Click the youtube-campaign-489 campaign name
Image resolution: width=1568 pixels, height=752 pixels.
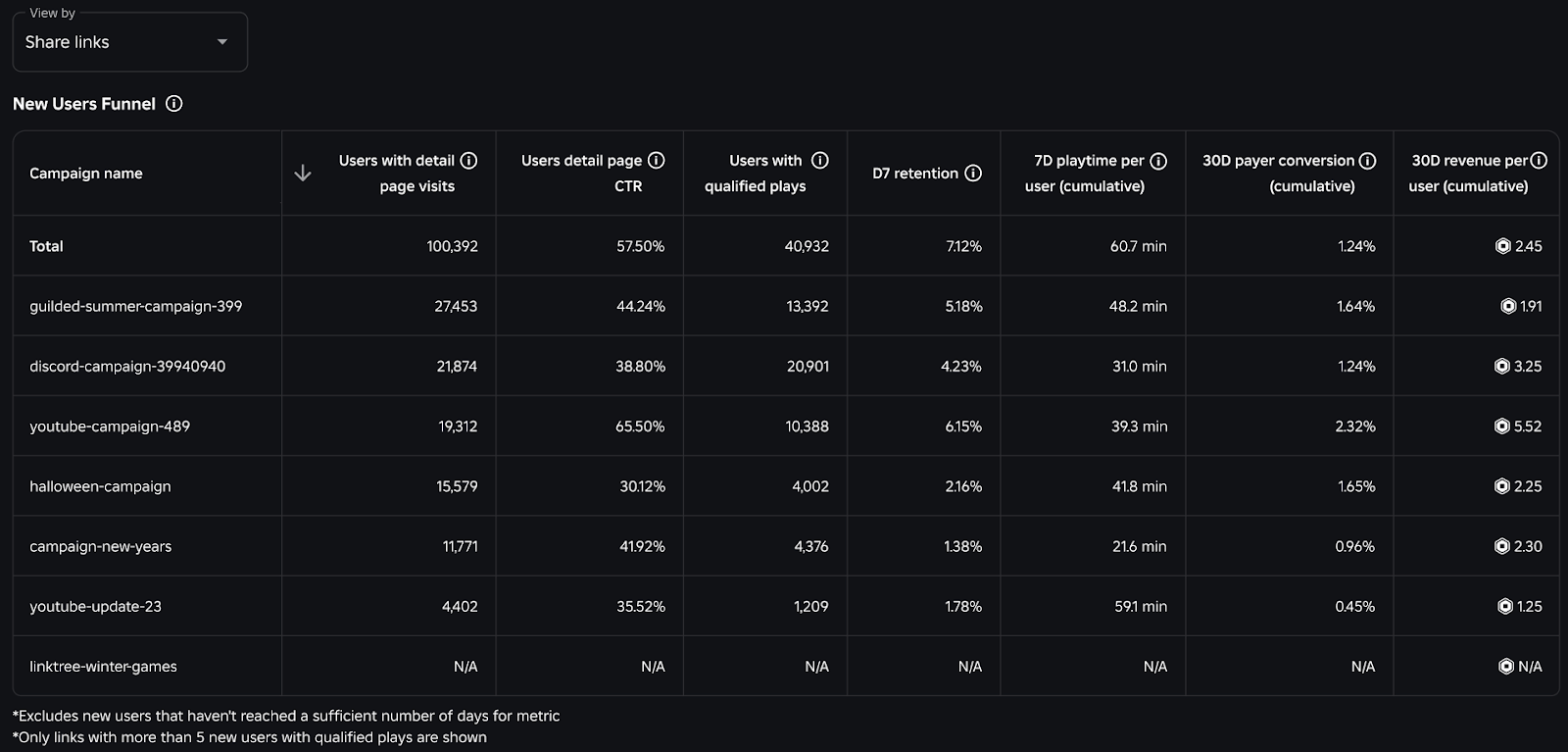point(110,426)
